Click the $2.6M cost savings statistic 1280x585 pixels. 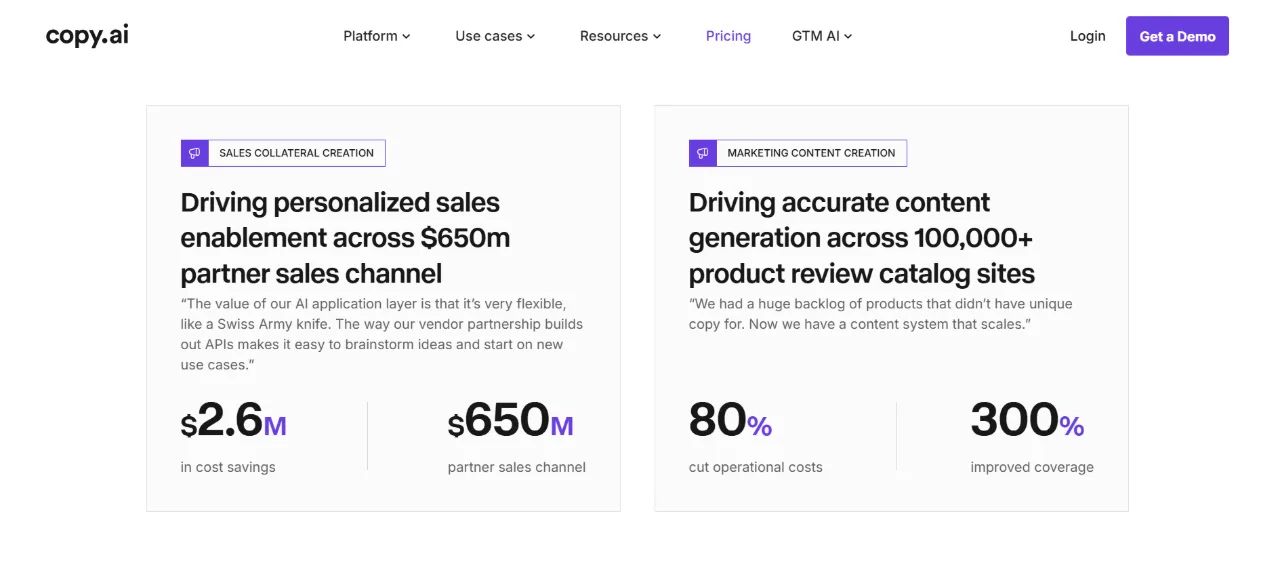click(x=233, y=436)
